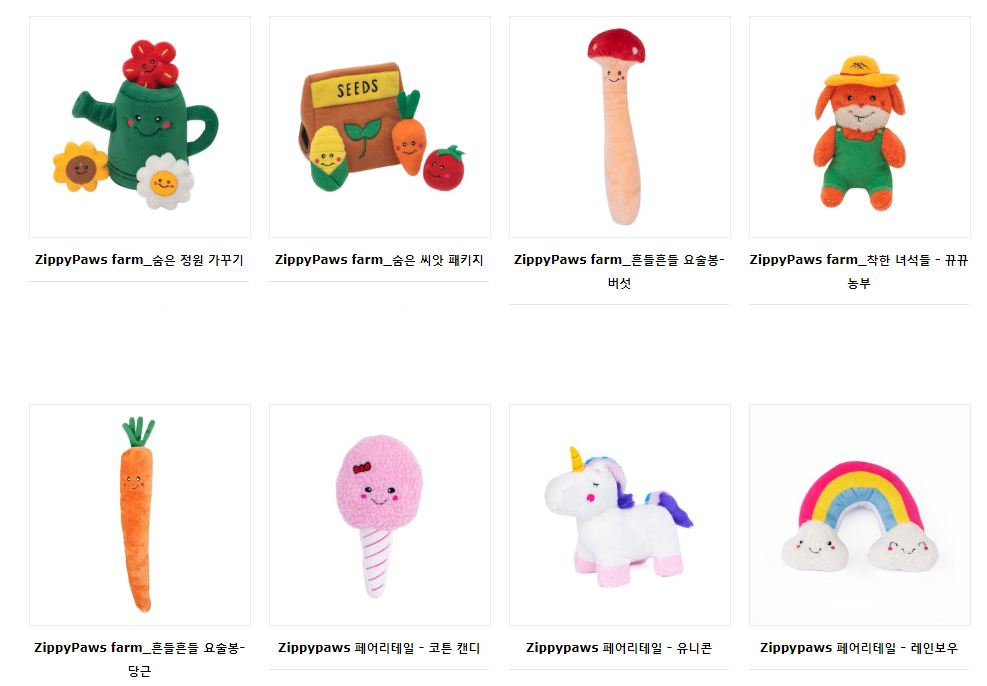Open 'Zippypaws 페어리테일 - 유니콘' link
Image resolution: width=987 pixels, height=686 pixels.
619,648
